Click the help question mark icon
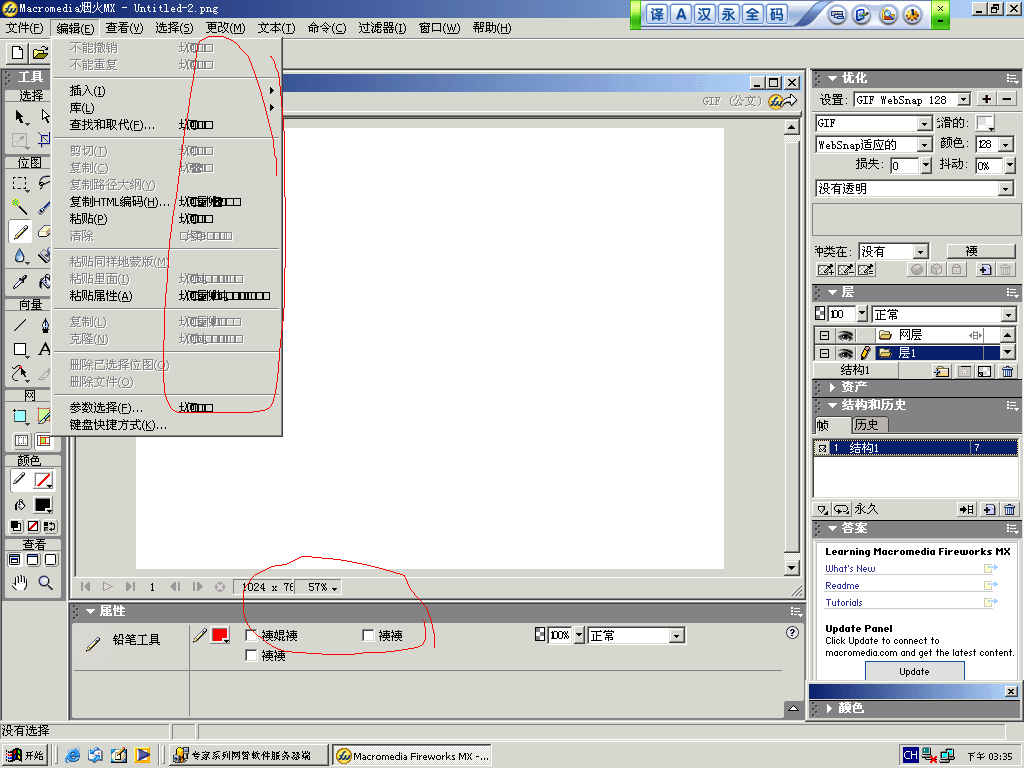 pos(792,632)
